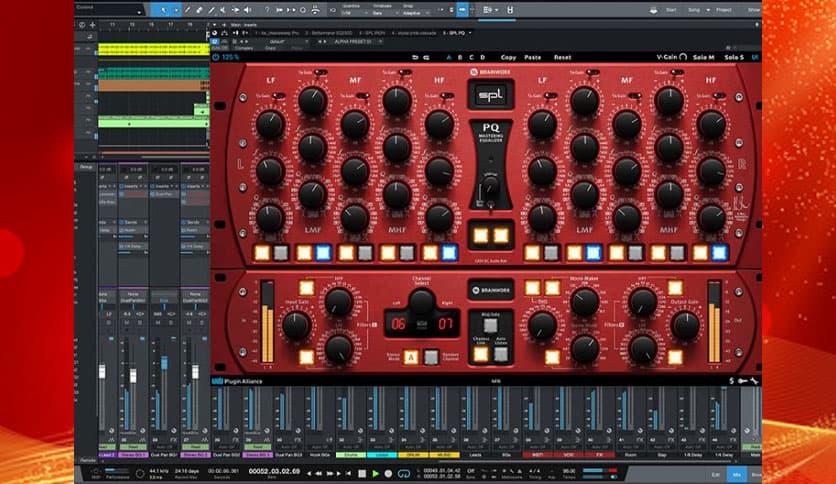
Task: Open the Timebase dropdown
Action: click(384, 13)
